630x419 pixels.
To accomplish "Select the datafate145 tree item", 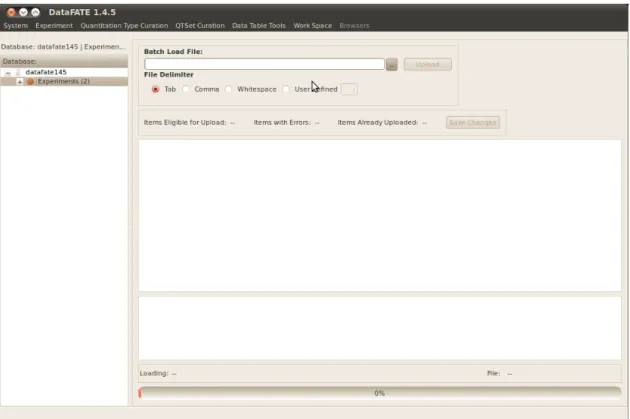I will tap(46, 72).
